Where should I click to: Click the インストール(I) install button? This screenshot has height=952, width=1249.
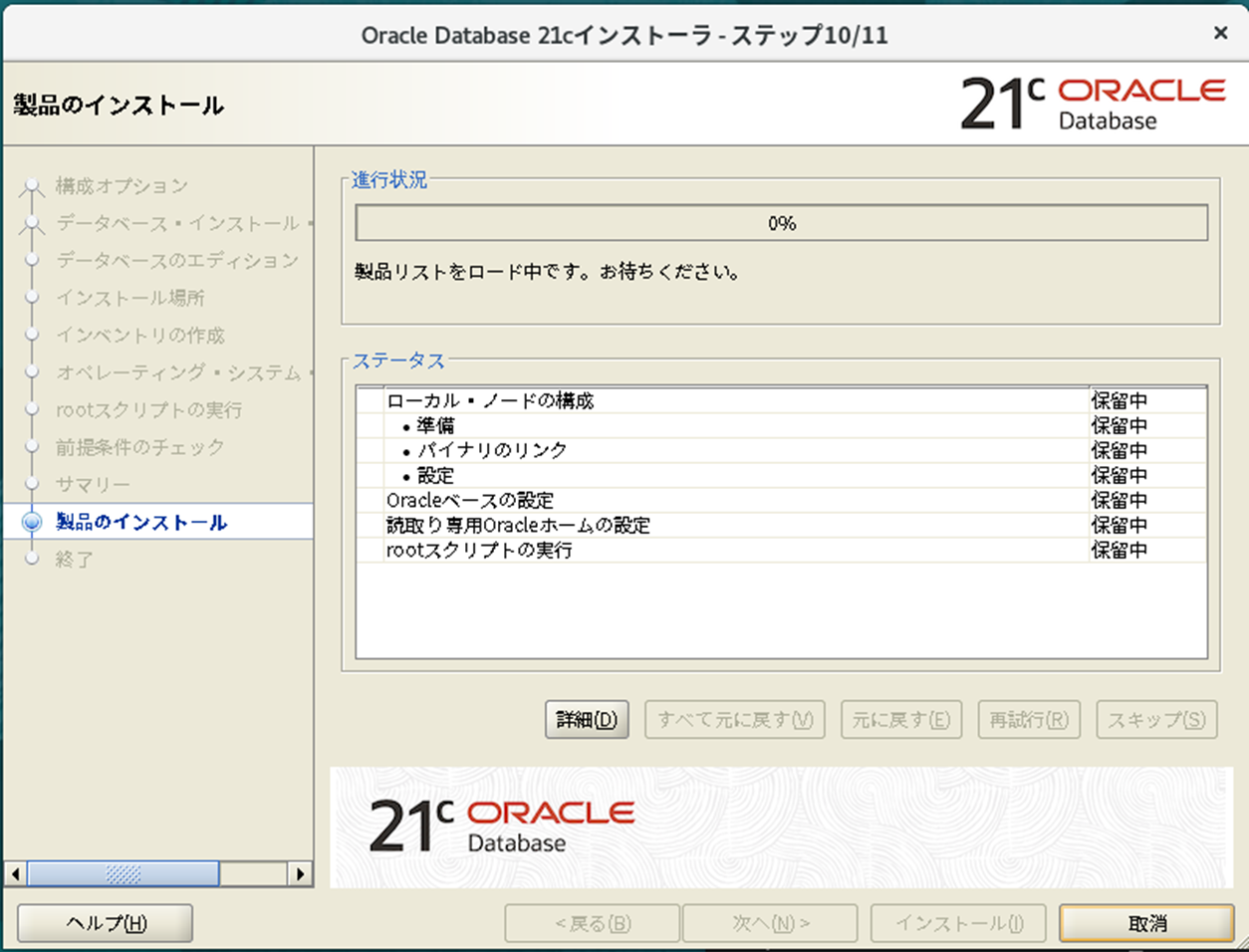[958, 923]
